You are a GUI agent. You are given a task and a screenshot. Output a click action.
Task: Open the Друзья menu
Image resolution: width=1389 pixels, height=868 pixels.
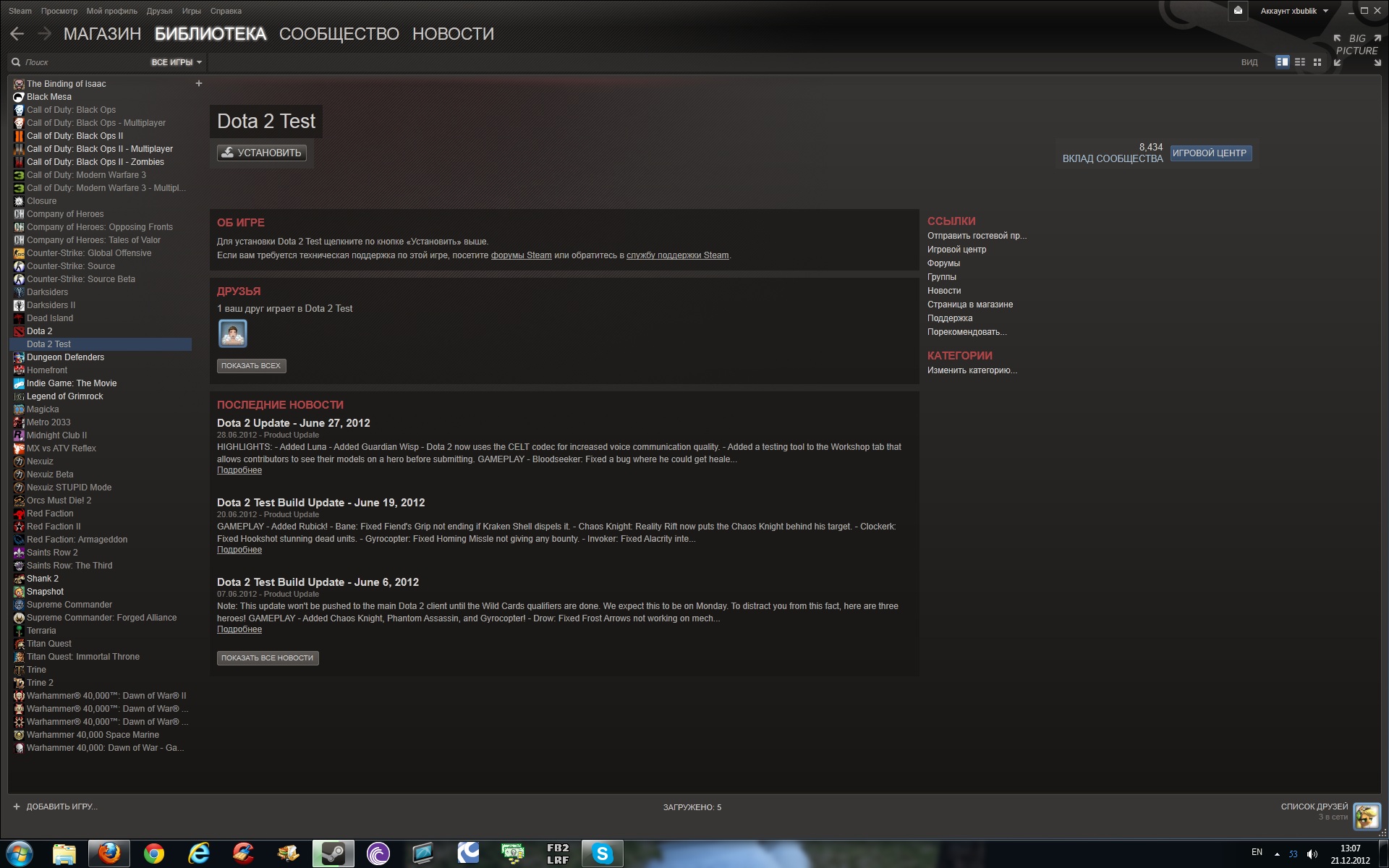tap(159, 11)
